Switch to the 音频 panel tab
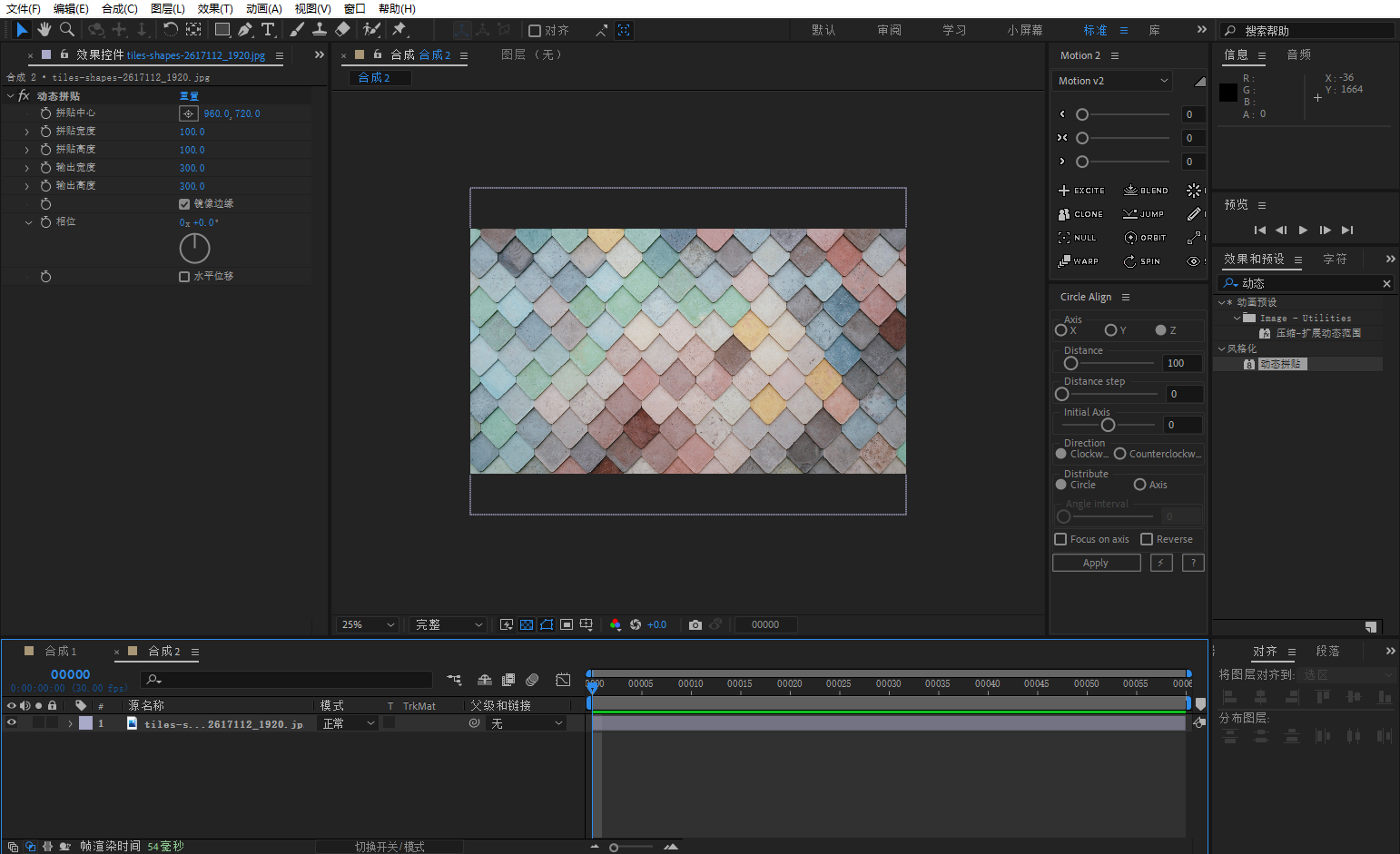This screenshot has height=854, width=1400. (x=1299, y=55)
